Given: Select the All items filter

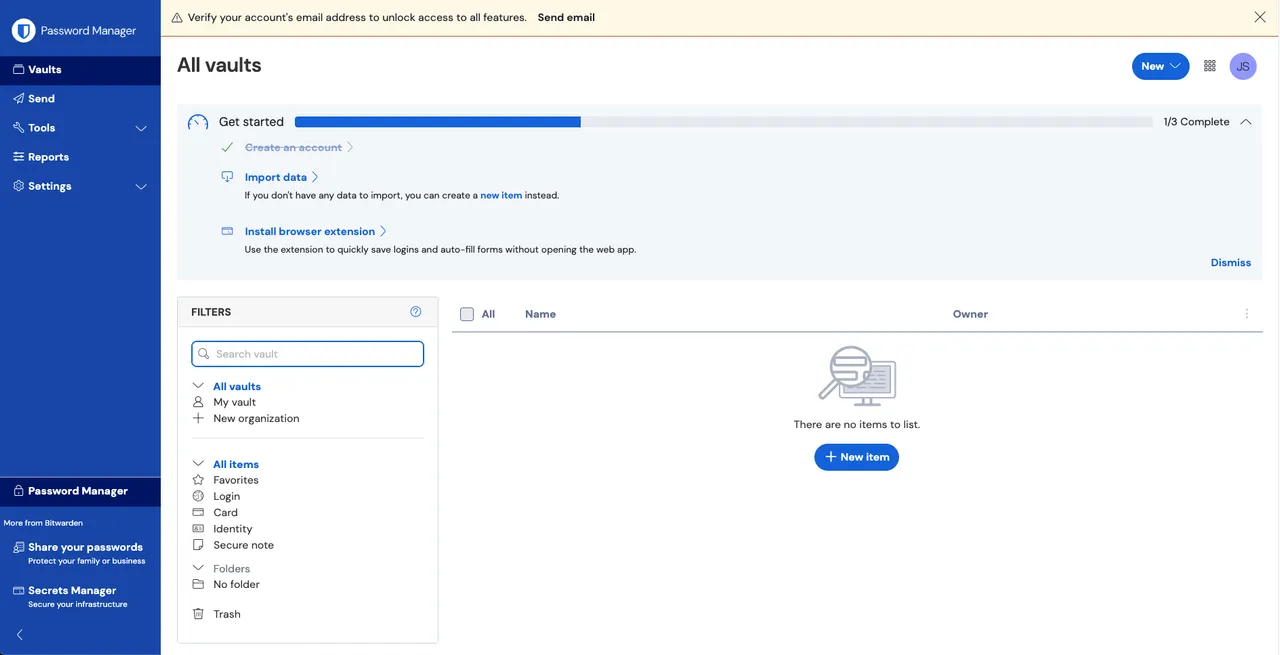Looking at the screenshot, I should (236, 464).
